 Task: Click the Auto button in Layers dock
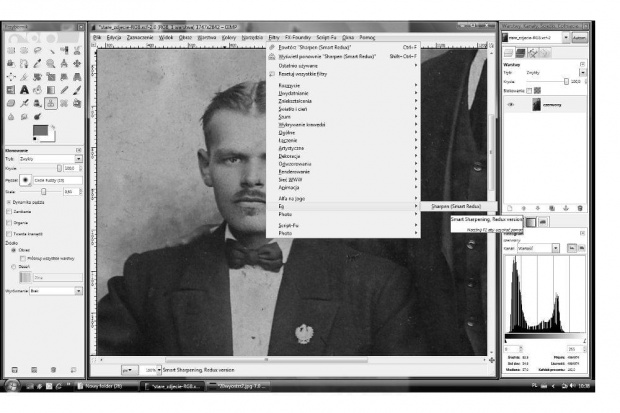pos(579,38)
